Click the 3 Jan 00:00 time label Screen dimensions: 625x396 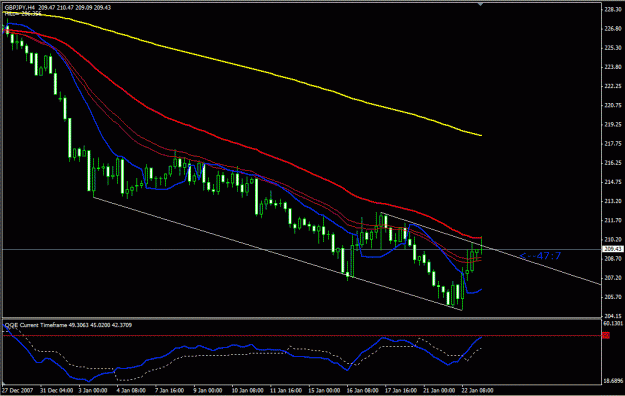(x=93, y=390)
